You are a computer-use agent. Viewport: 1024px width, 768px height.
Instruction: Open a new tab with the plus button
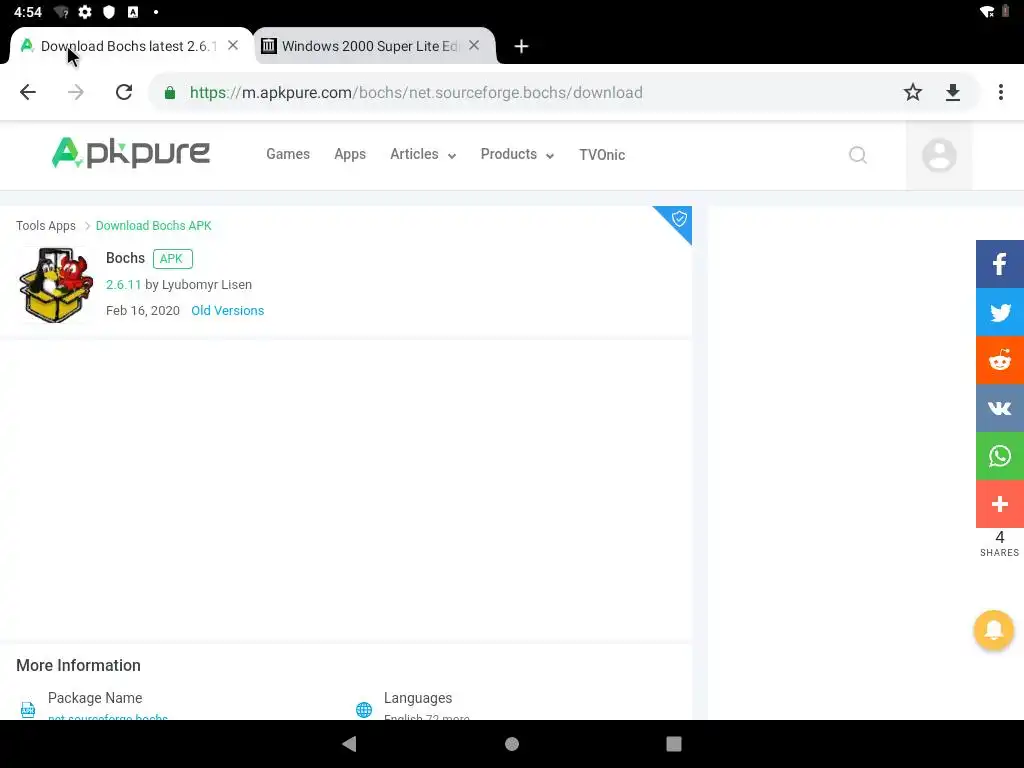point(520,46)
